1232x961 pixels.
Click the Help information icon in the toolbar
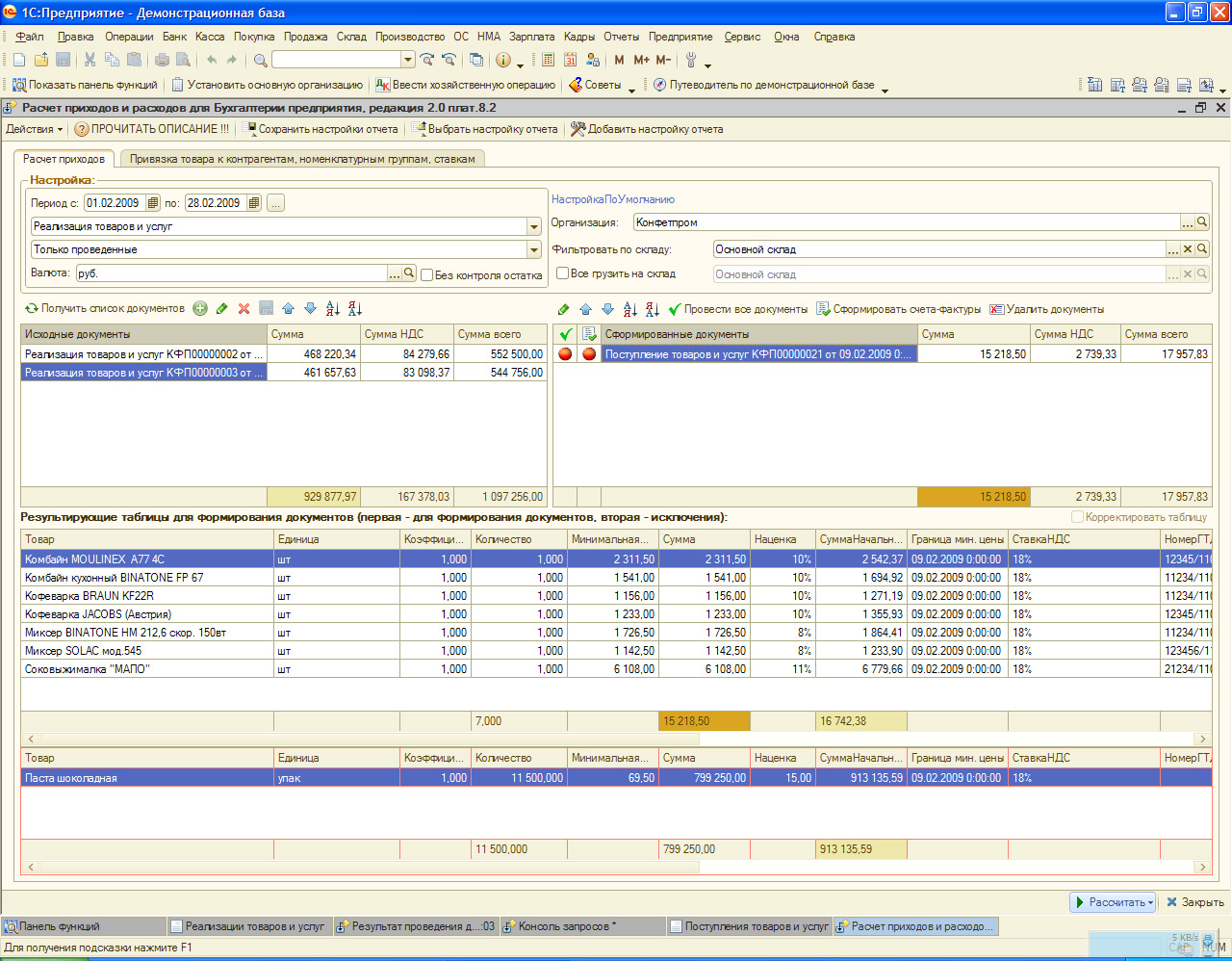[502, 60]
